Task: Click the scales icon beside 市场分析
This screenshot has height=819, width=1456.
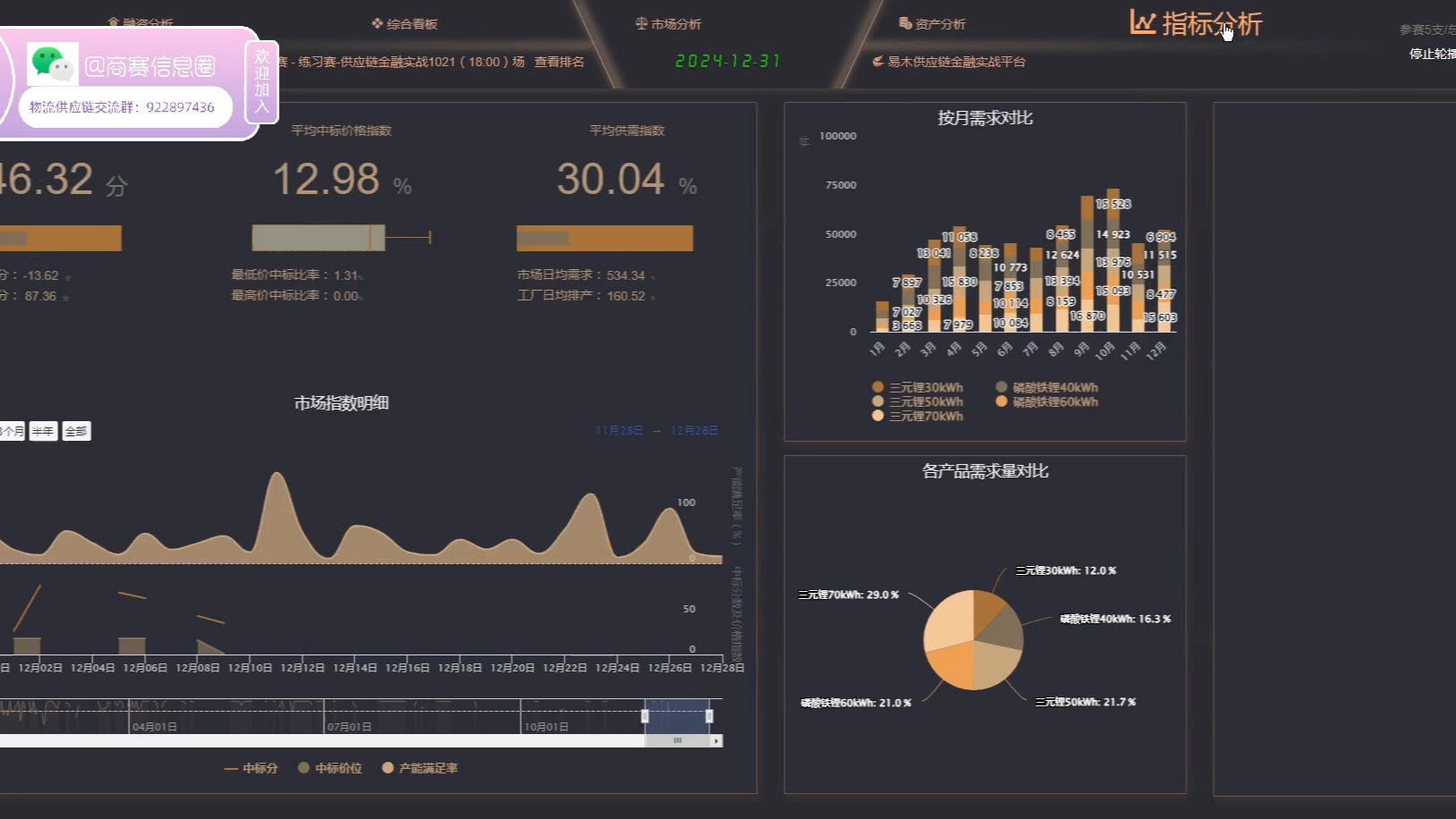Action: [x=641, y=23]
